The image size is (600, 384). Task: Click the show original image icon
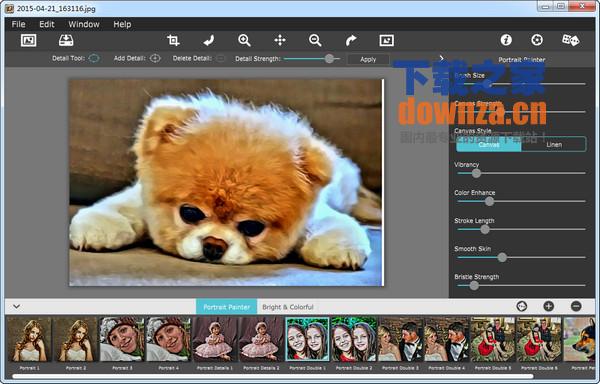(386, 40)
